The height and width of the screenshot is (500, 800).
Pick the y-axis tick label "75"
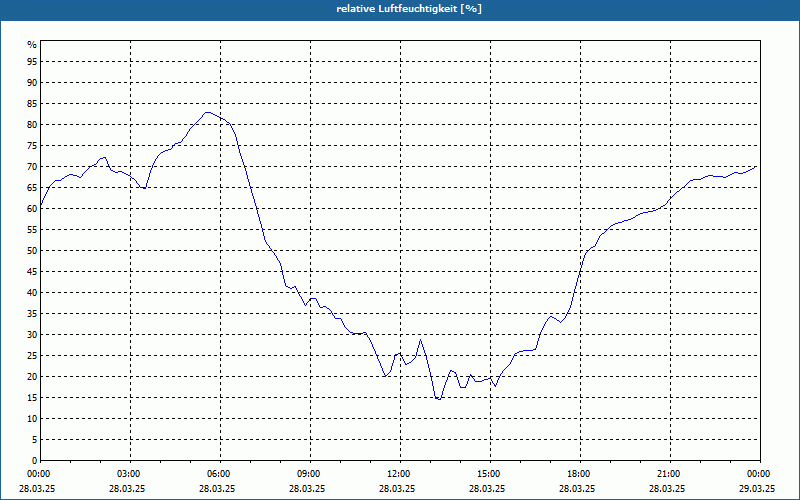[32, 145]
